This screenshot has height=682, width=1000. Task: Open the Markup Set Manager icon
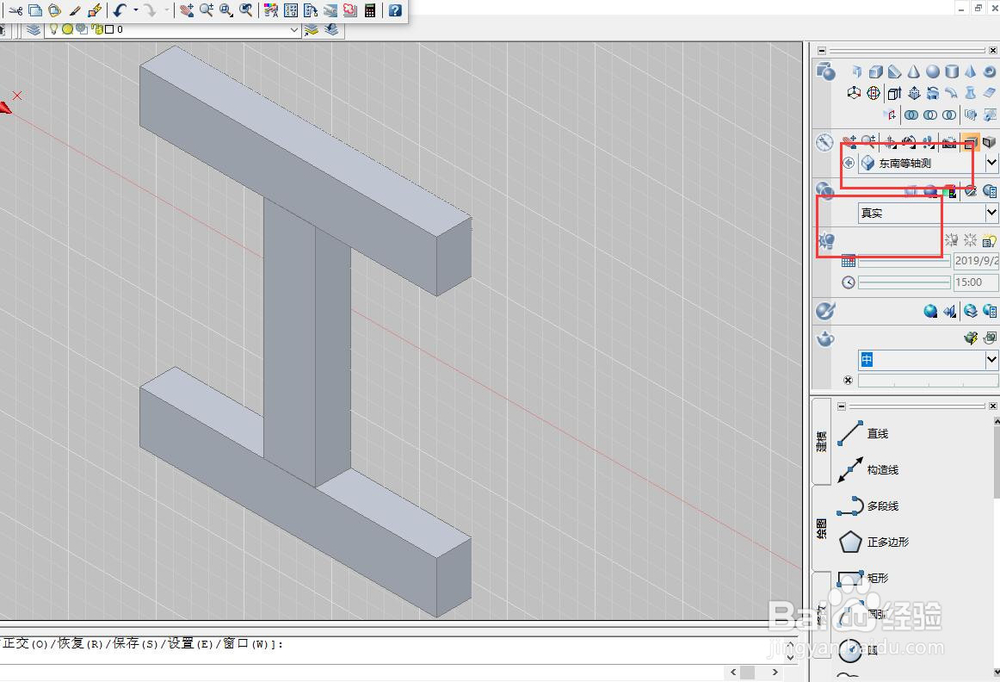pos(350,10)
